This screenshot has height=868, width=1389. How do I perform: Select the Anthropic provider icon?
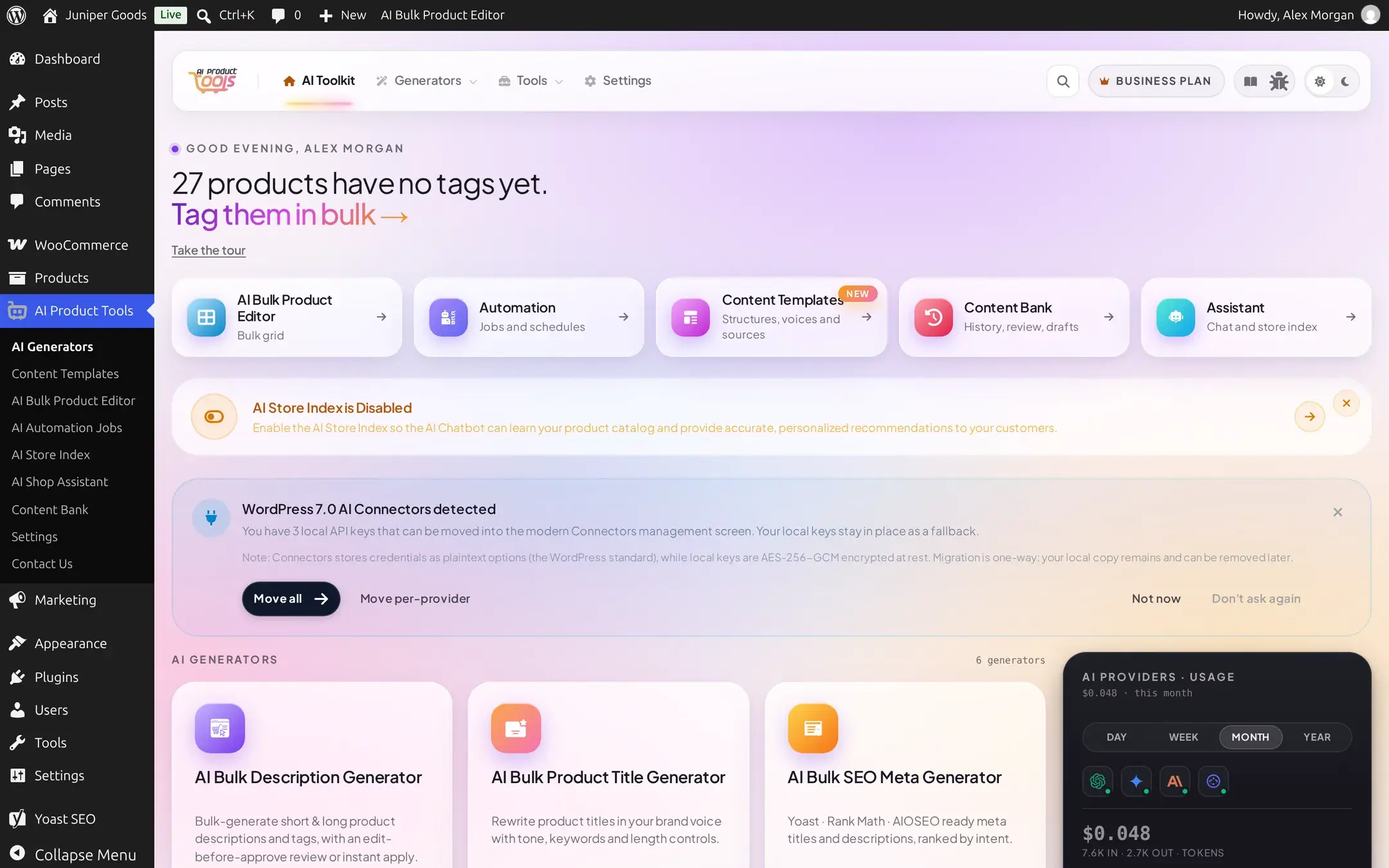[x=1175, y=781]
